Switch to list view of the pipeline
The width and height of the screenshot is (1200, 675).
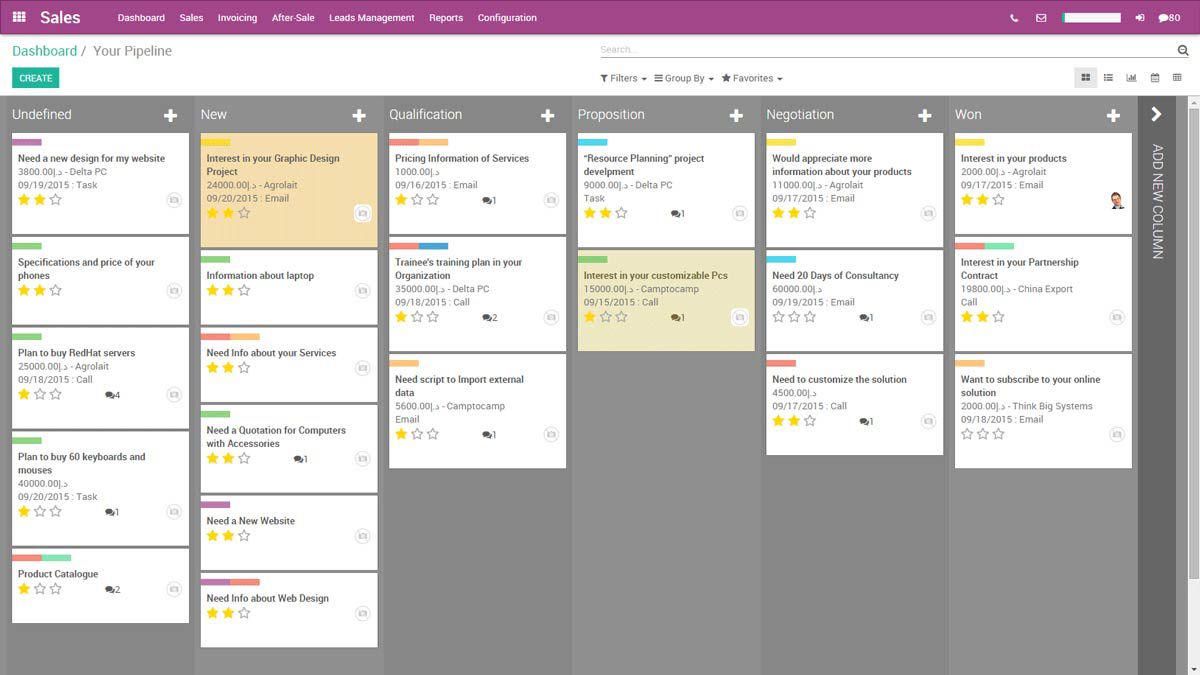[x=1108, y=77]
